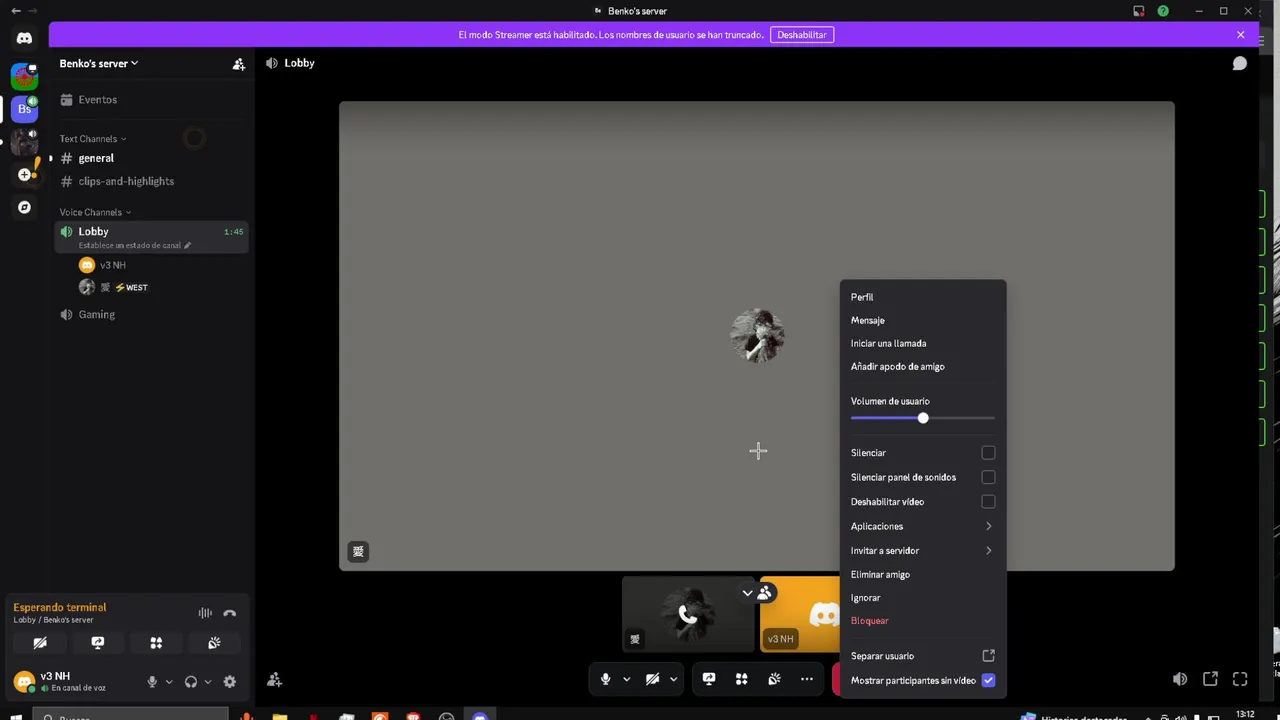The width and height of the screenshot is (1280, 720).
Task: Enter full screen call view
Action: (x=1240, y=679)
